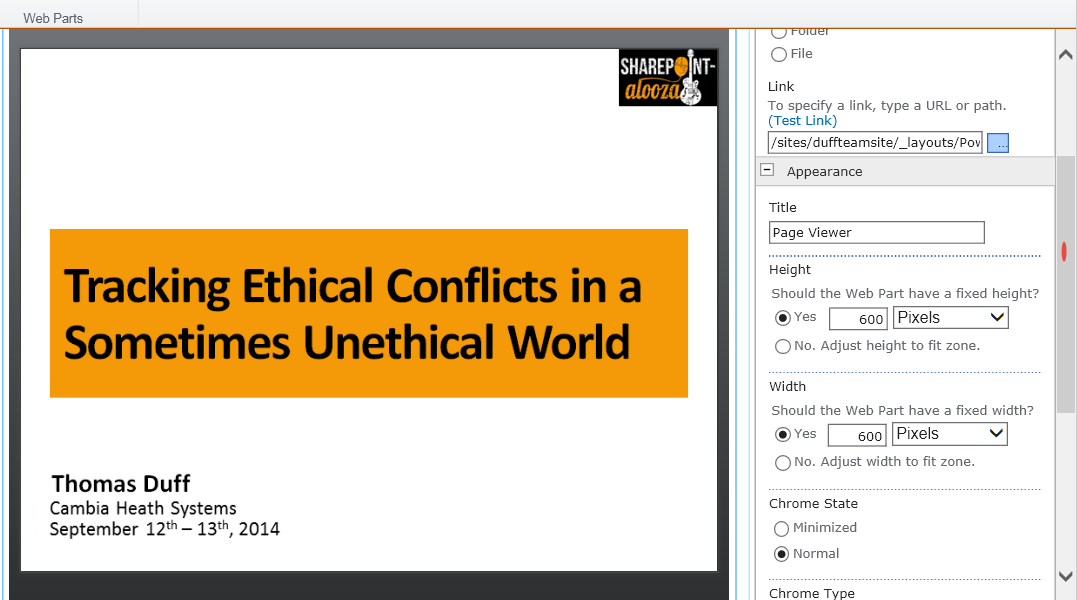Click the Link URL input field
This screenshot has height=600, width=1077.
tap(875, 143)
